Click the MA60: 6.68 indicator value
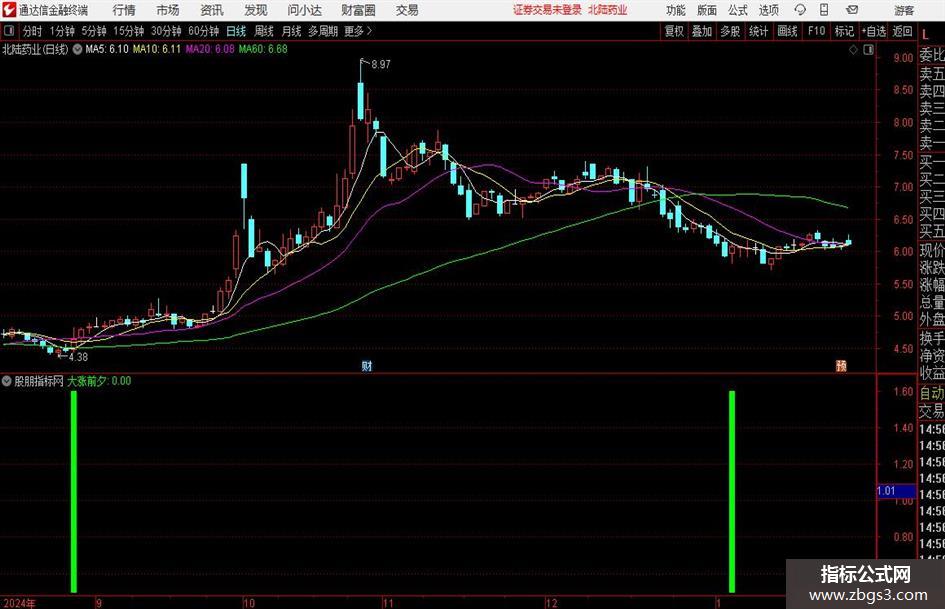This screenshot has height=609, width=945. (263, 49)
